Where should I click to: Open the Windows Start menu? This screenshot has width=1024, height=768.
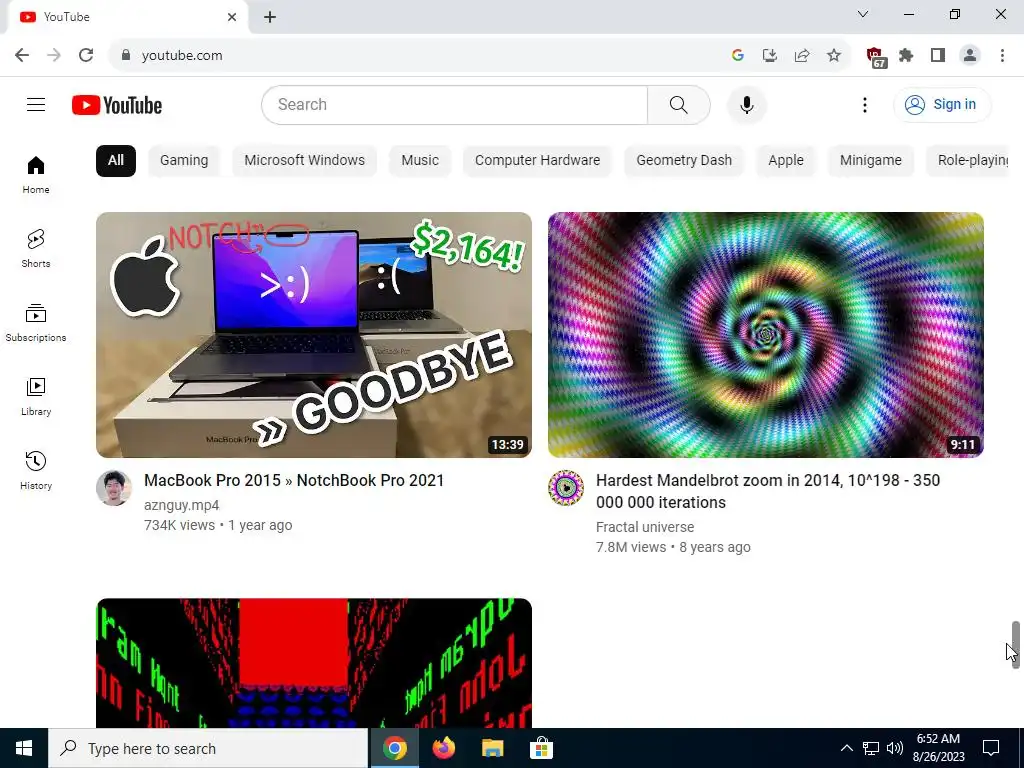(24, 748)
